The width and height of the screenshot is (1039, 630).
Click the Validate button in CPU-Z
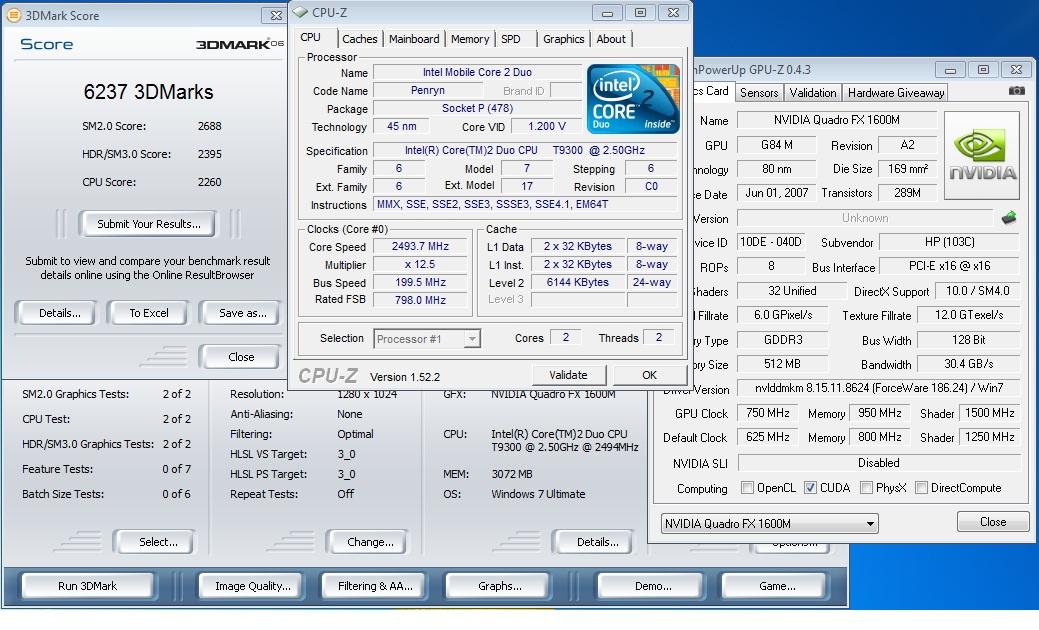pyautogui.click(x=568, y=375)
